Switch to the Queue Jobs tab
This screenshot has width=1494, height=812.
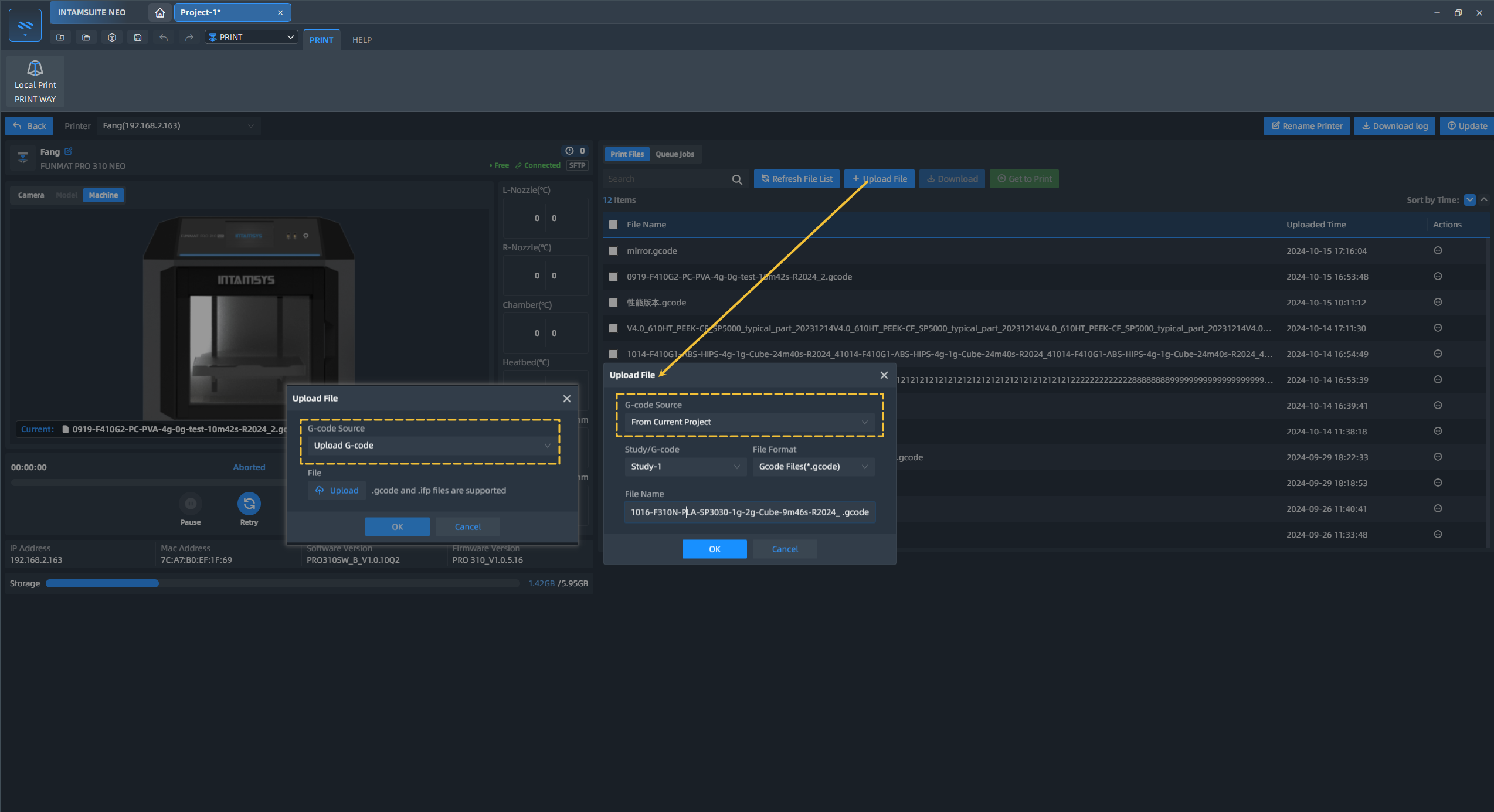(675, 154)
